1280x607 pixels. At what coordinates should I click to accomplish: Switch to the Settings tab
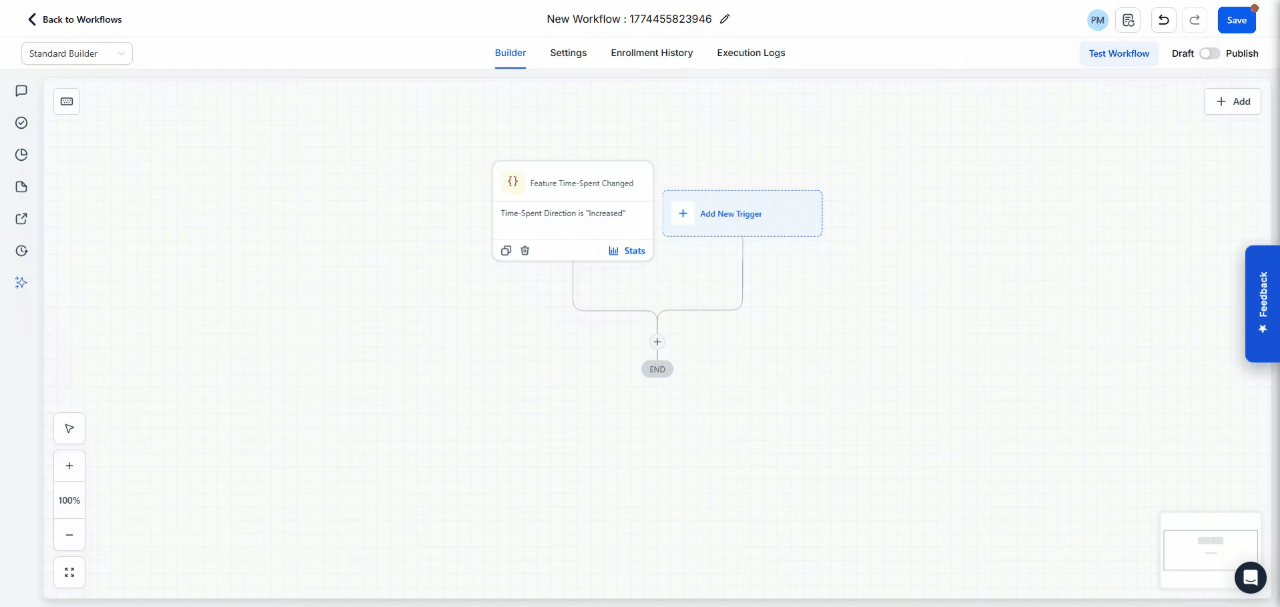[568, 53]
